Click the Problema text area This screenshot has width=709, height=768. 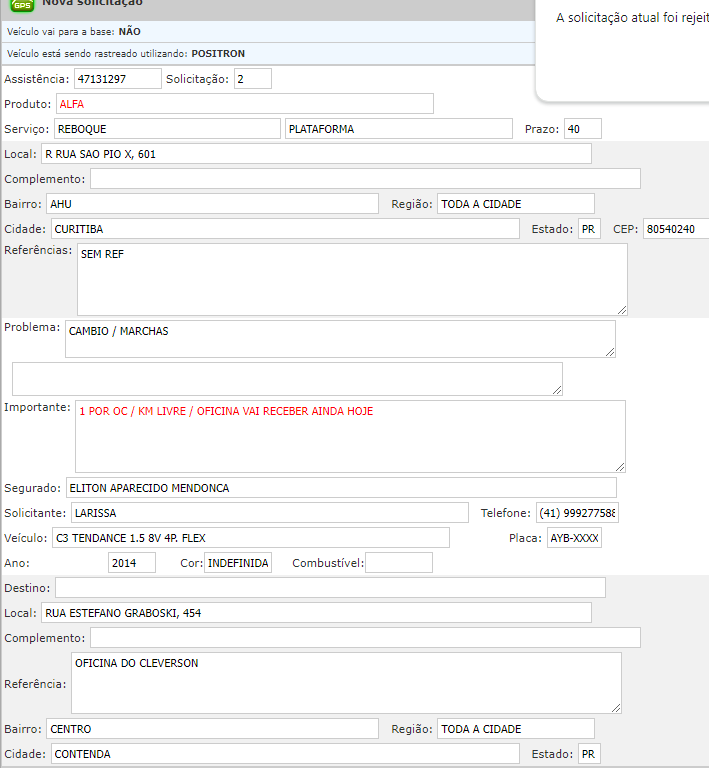pyautogui.click(x=340, y=339)
